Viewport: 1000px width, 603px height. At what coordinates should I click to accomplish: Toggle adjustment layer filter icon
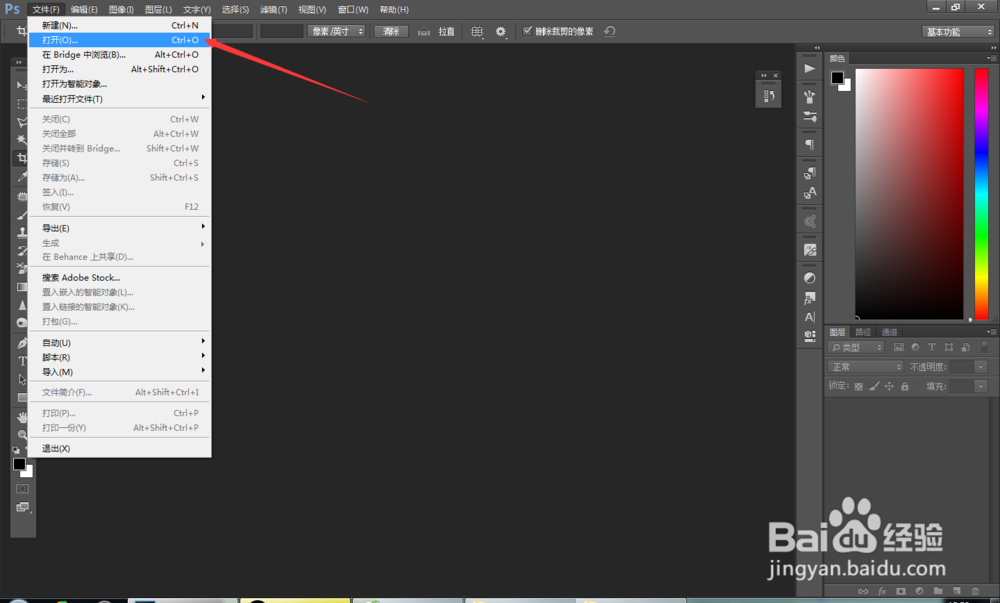(915, 347)
